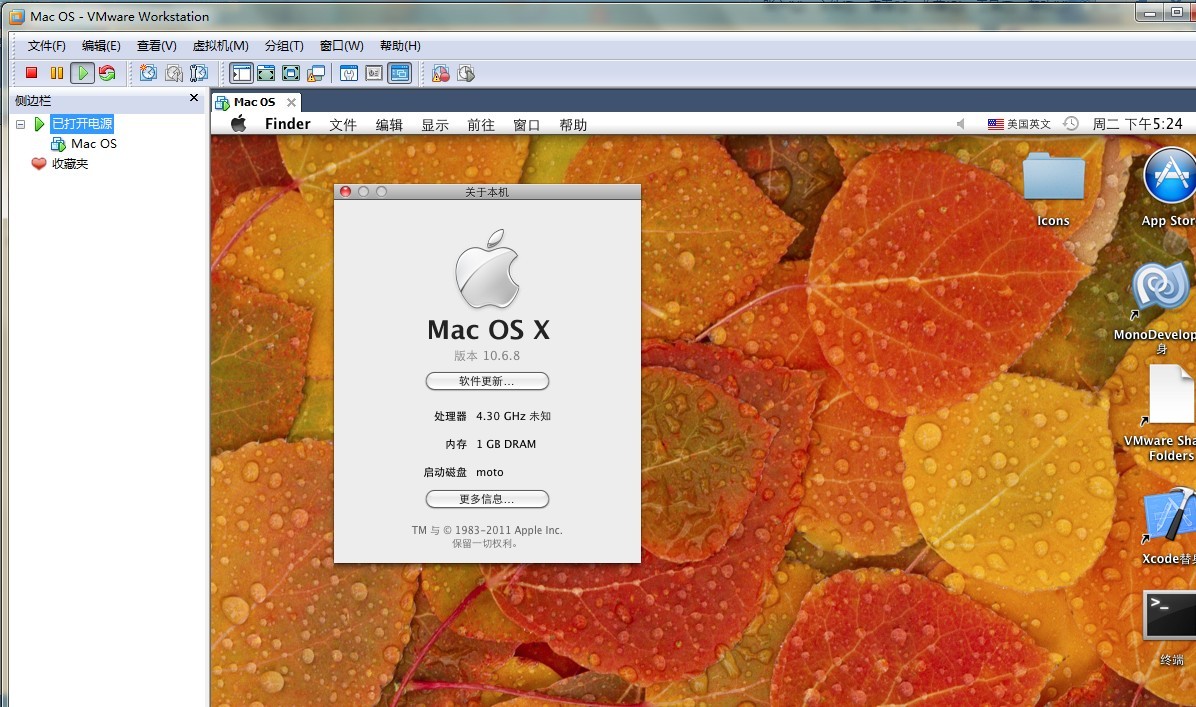
Task: Click the green Power On play button
Action: click(x=82, y=73)
